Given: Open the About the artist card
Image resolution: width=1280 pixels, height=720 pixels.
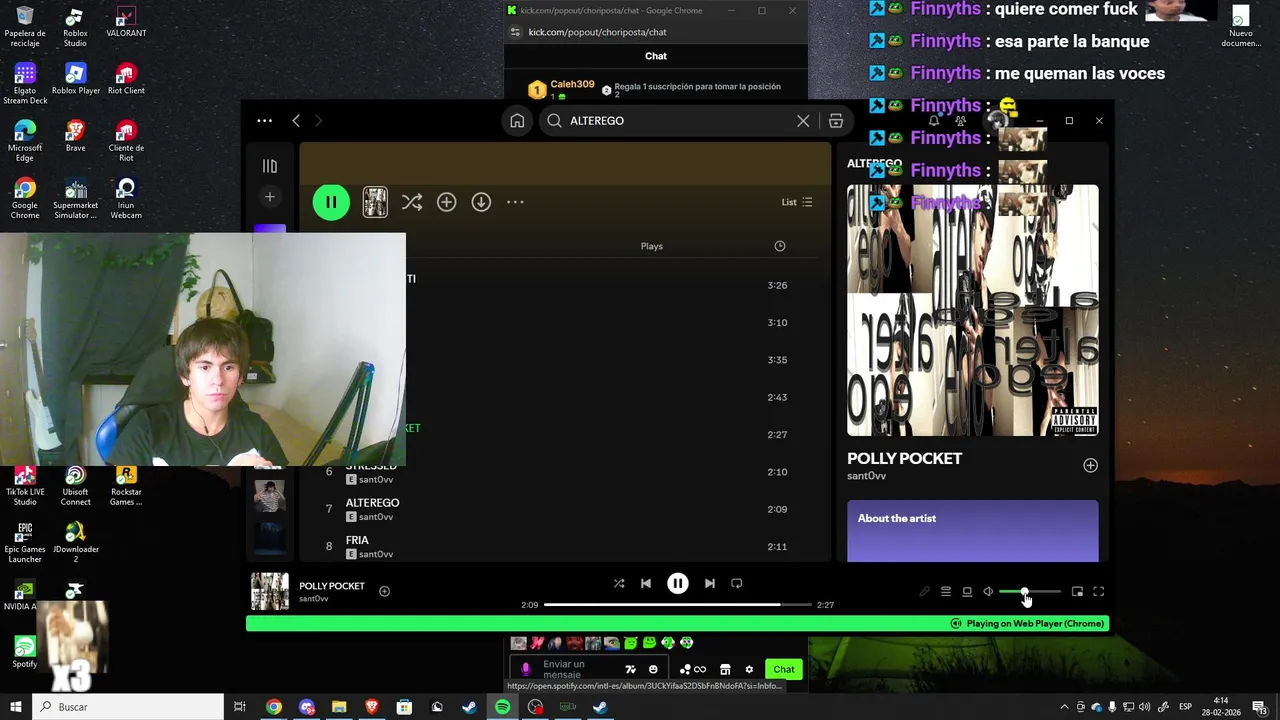Looking at the screenshot, I should click(x=973, y=531).
